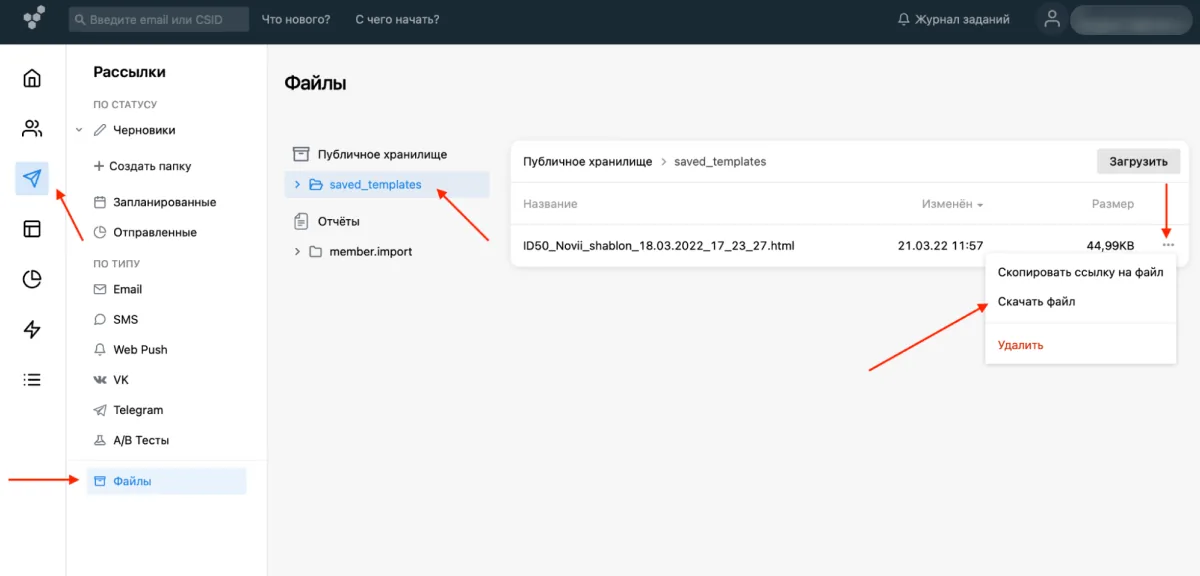
Task: Select the paper plane mailings icon
Action: point(32,179)
